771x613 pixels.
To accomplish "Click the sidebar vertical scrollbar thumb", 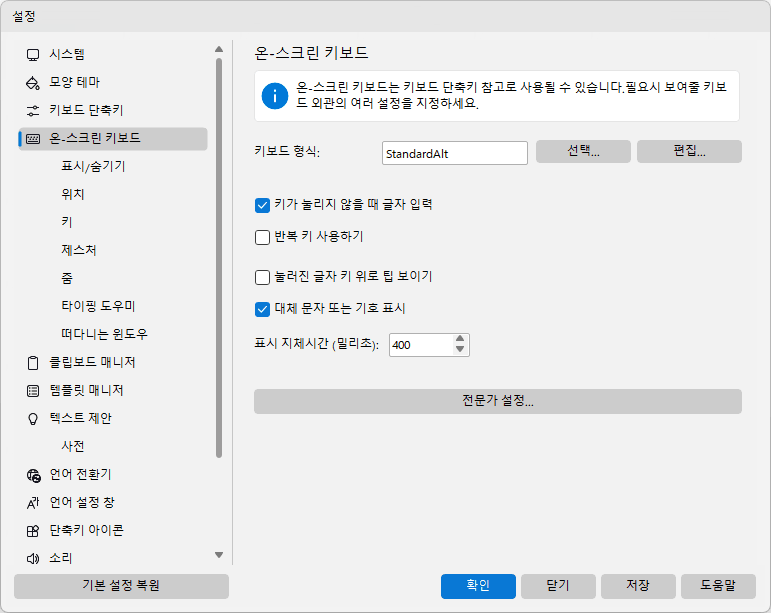I will (x=219, y=258).
